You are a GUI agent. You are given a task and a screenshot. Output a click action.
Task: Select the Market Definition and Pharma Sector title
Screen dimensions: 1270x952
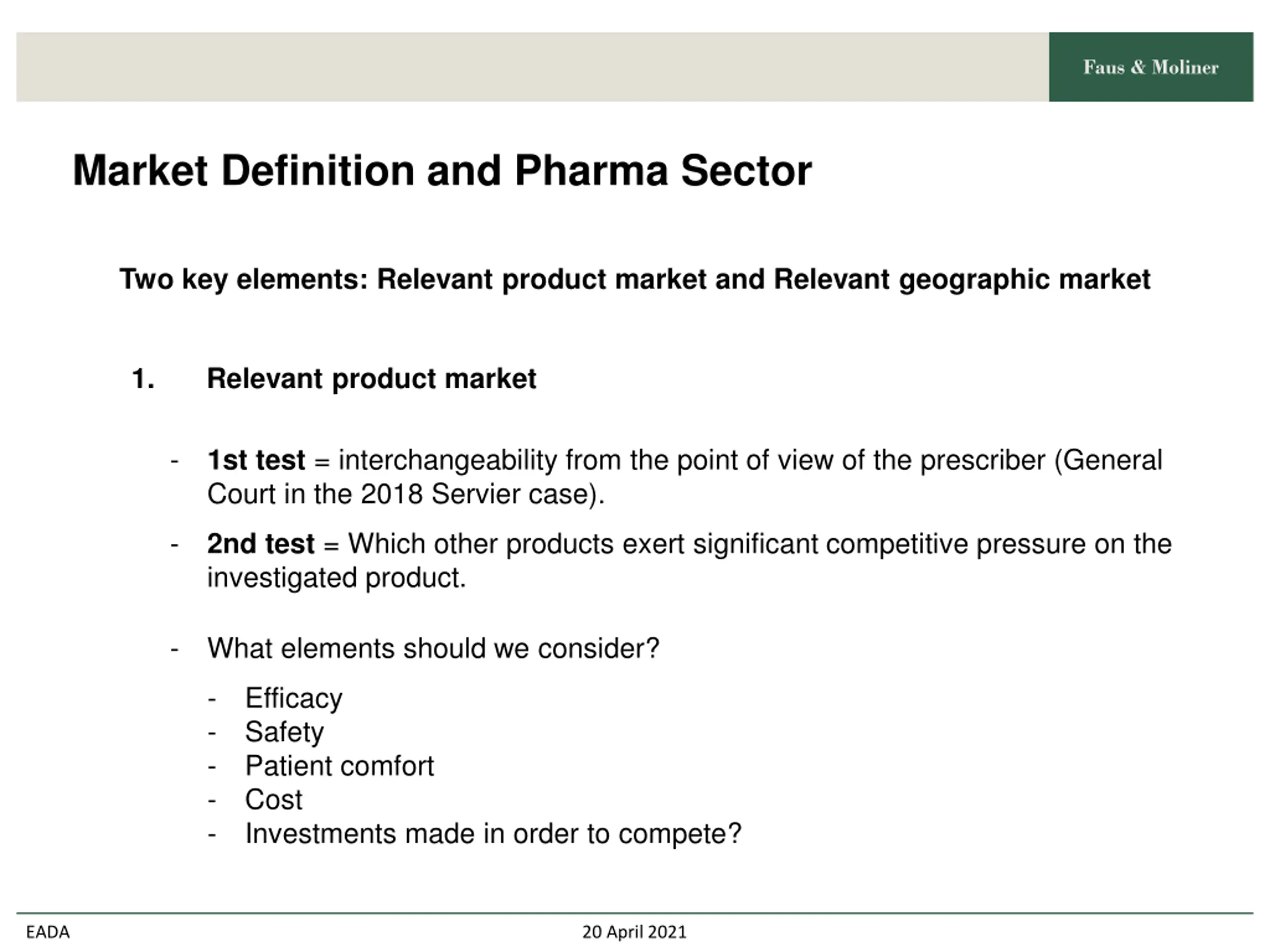click(x=442, y=171)
